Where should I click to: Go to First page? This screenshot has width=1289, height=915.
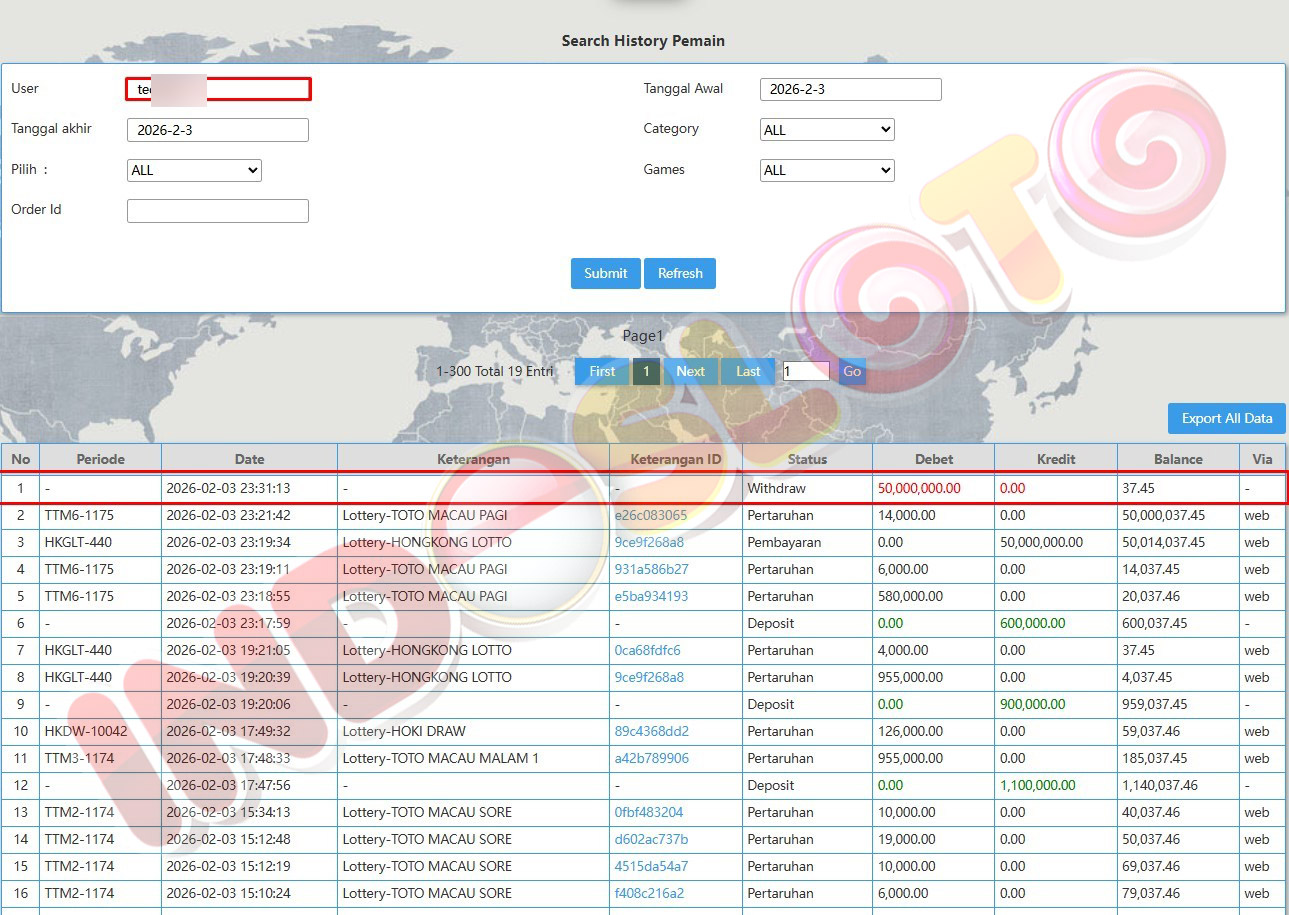(x=602, y=371)
